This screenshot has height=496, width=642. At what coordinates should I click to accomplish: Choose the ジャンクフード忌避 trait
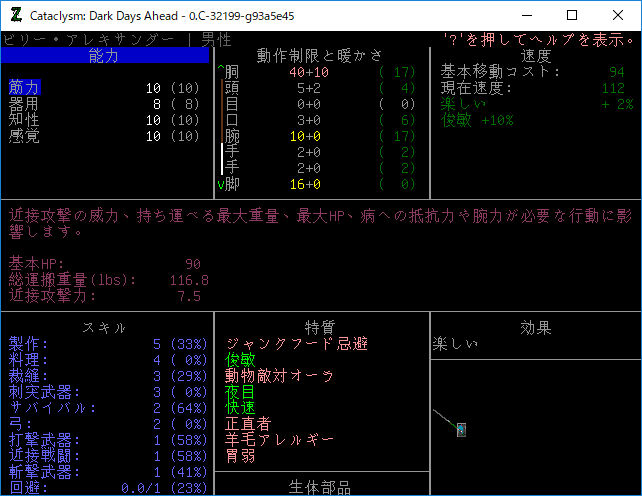[297, 344]
